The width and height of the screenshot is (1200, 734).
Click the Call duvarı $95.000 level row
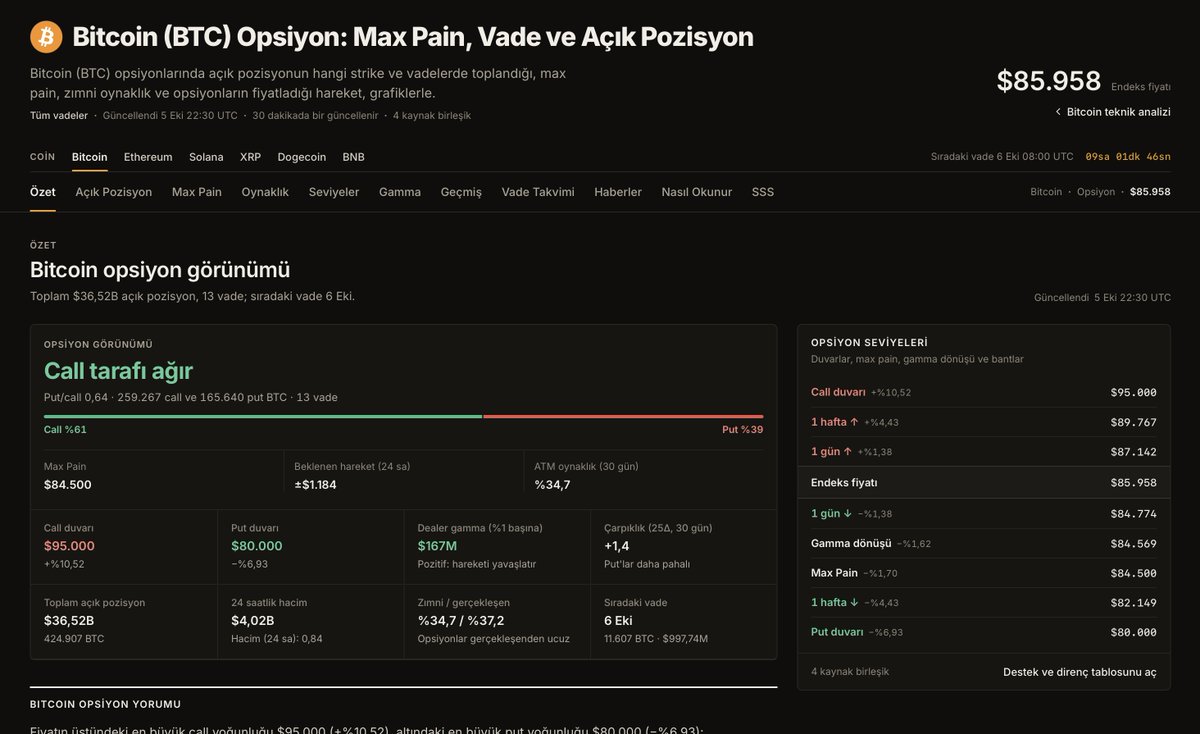pos(984,392)
